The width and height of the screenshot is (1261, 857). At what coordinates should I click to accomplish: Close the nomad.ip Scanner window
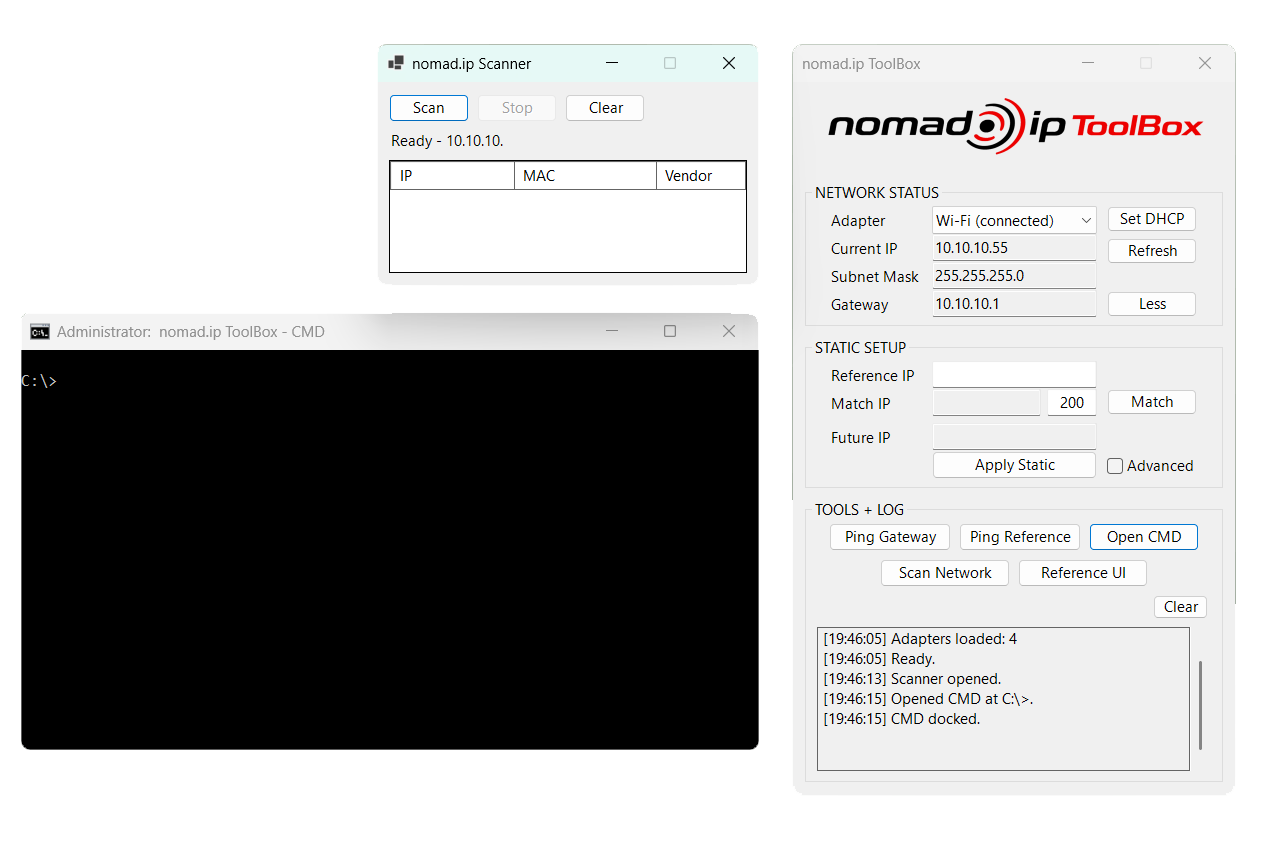point(729,63)
